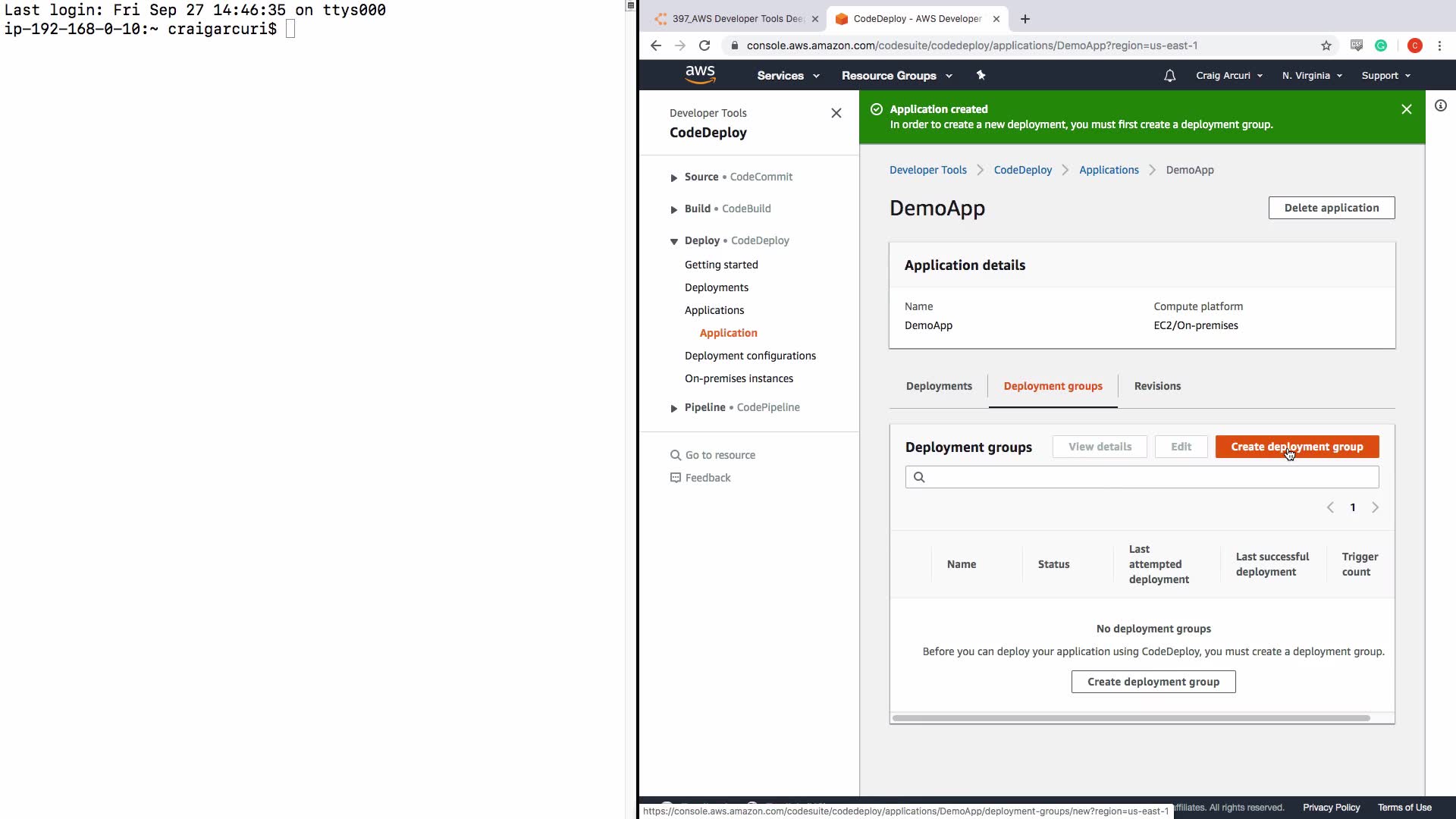Expand the Build CodeBuild section
Viewport: 1456px width, 819px height.
click(673, 209)
